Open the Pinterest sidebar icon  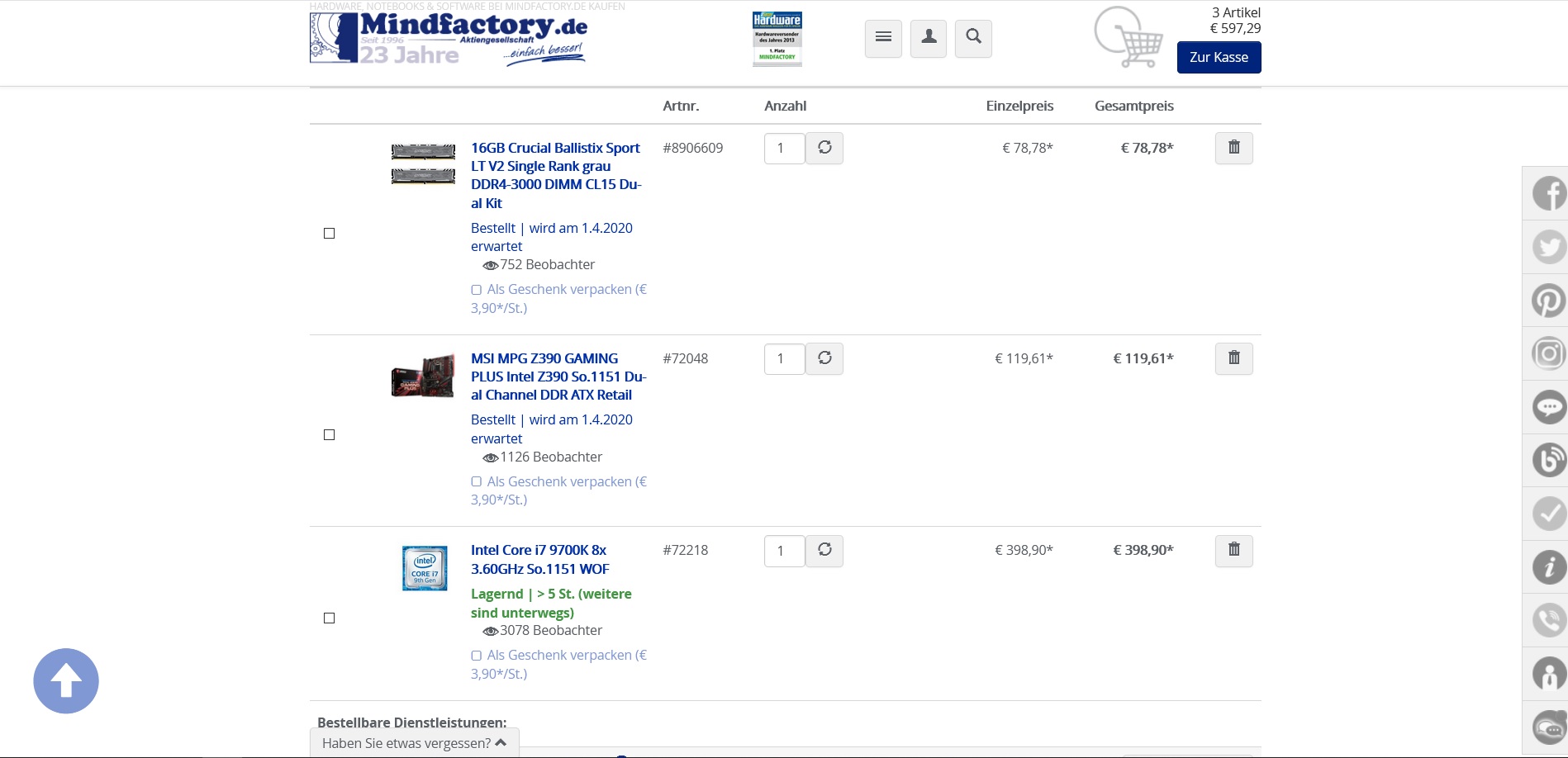coord(1549,300)
